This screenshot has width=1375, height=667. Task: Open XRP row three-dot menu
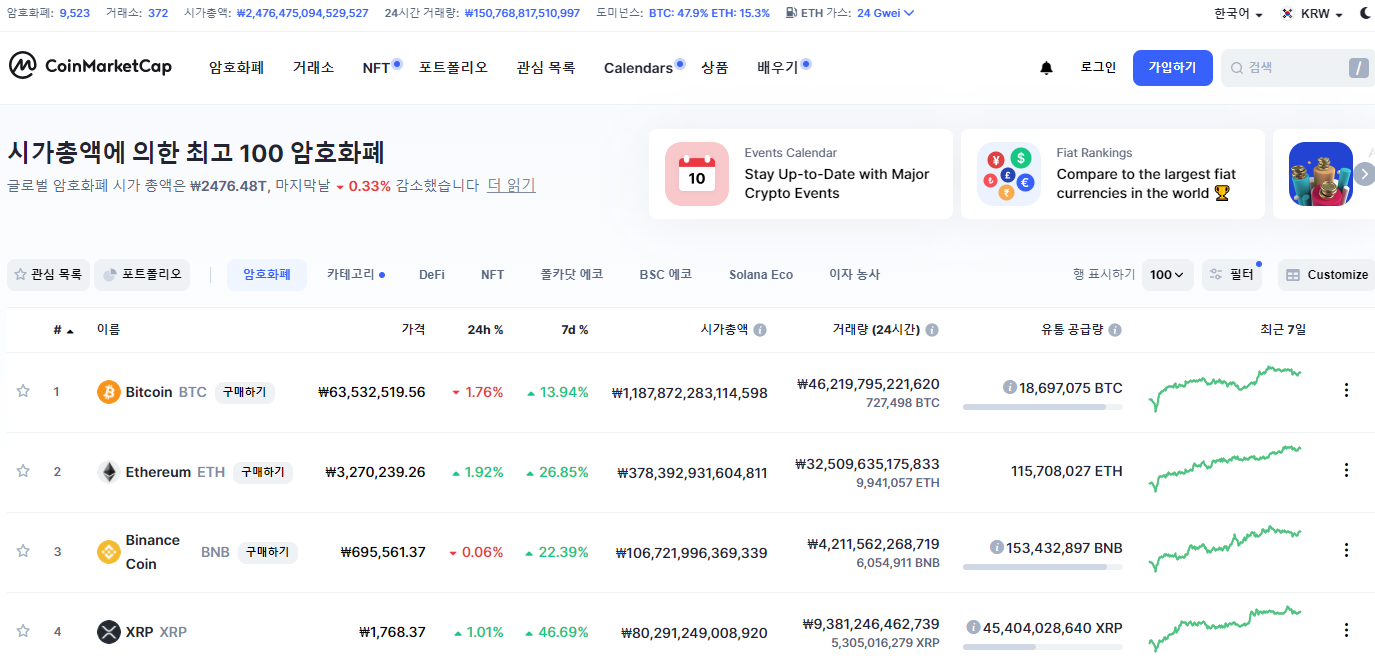tap(1346, 630)
